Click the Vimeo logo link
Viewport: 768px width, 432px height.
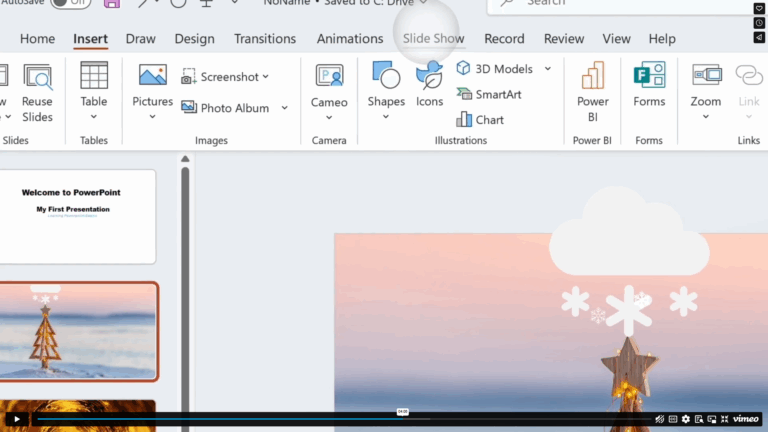tap(746, 419)
